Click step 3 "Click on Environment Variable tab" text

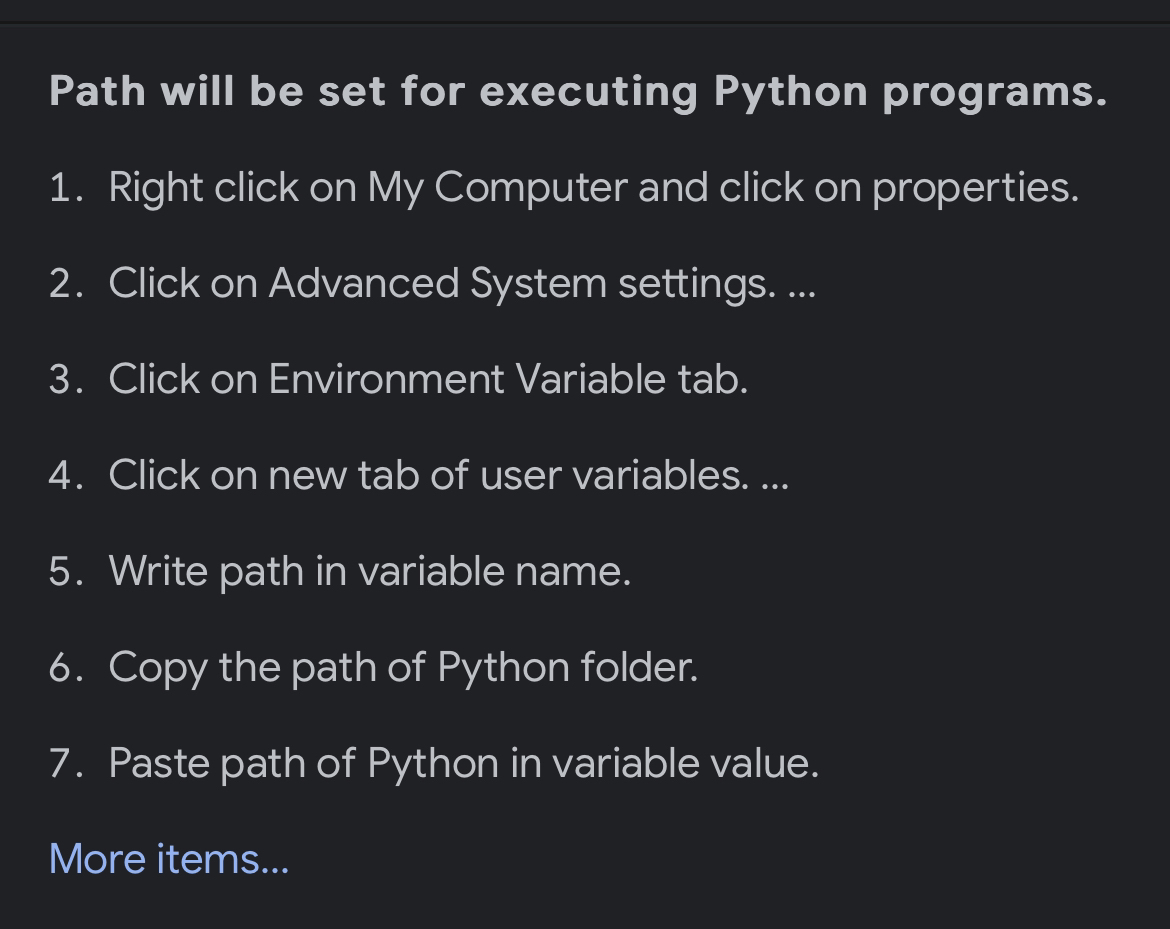pyautogui.click(x=427, y=379)
